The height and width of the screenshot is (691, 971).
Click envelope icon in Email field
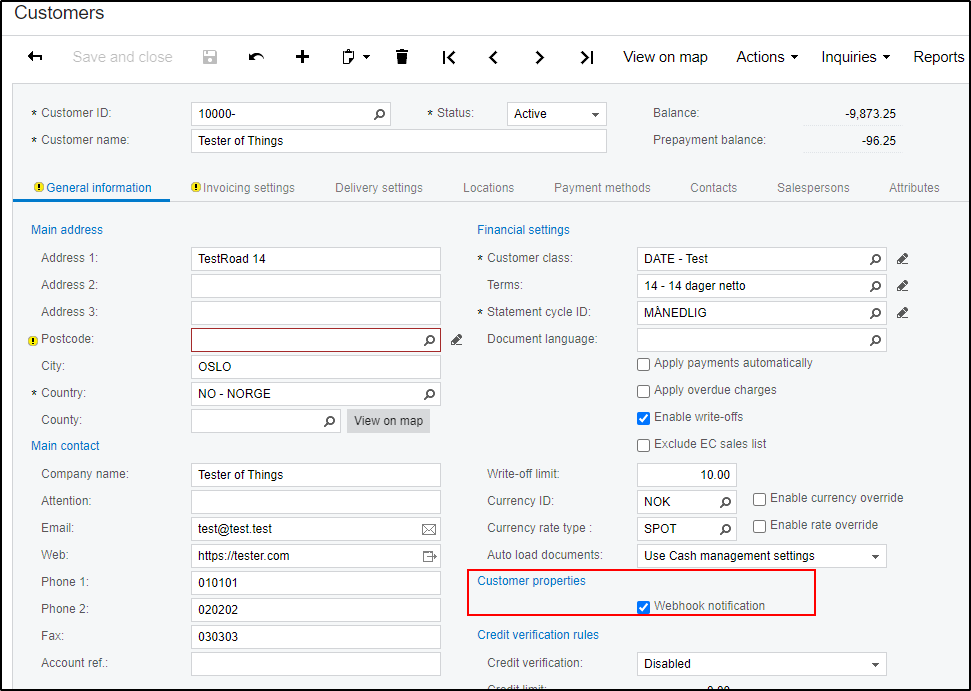click(429, 529)
